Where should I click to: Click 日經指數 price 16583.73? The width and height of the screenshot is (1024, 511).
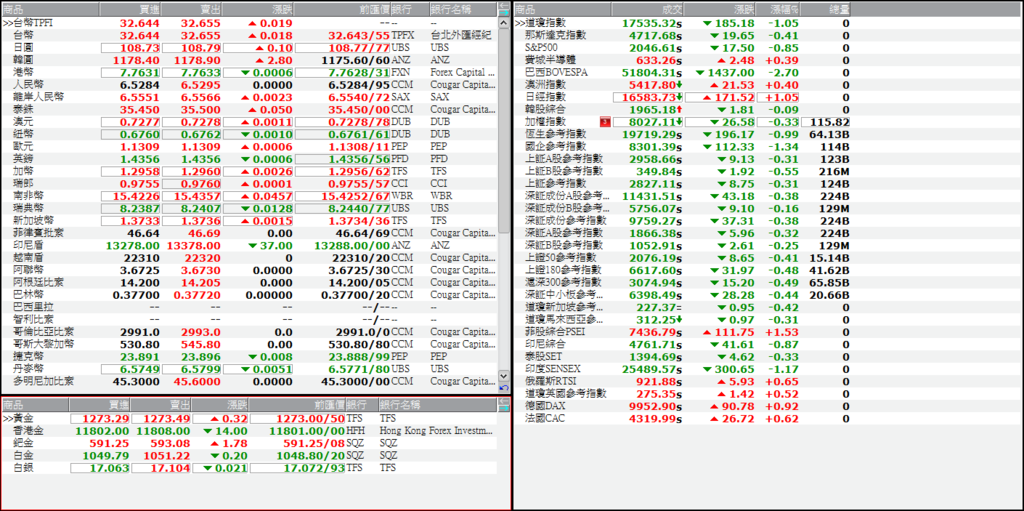coord(648,97)
